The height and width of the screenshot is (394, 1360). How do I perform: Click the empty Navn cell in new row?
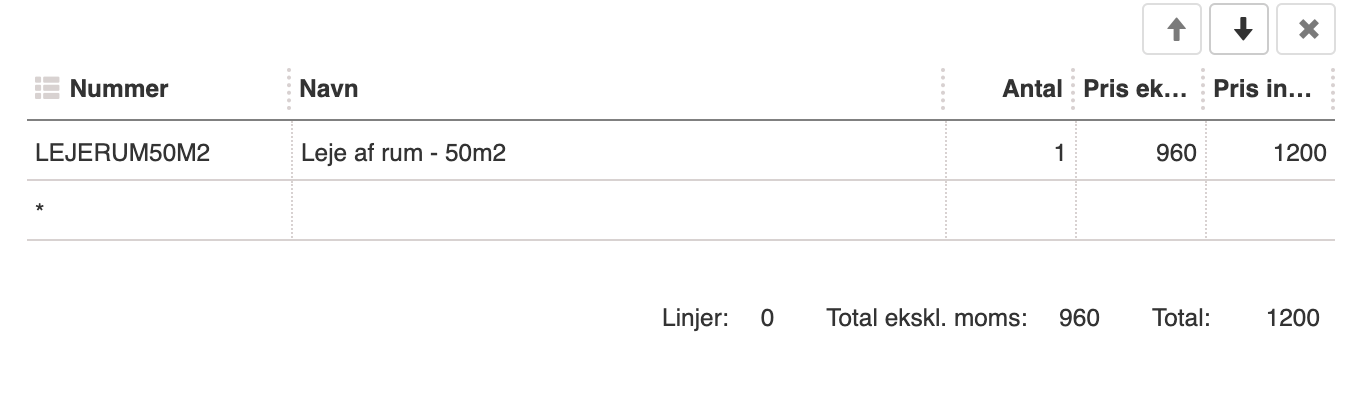[619, 211]
